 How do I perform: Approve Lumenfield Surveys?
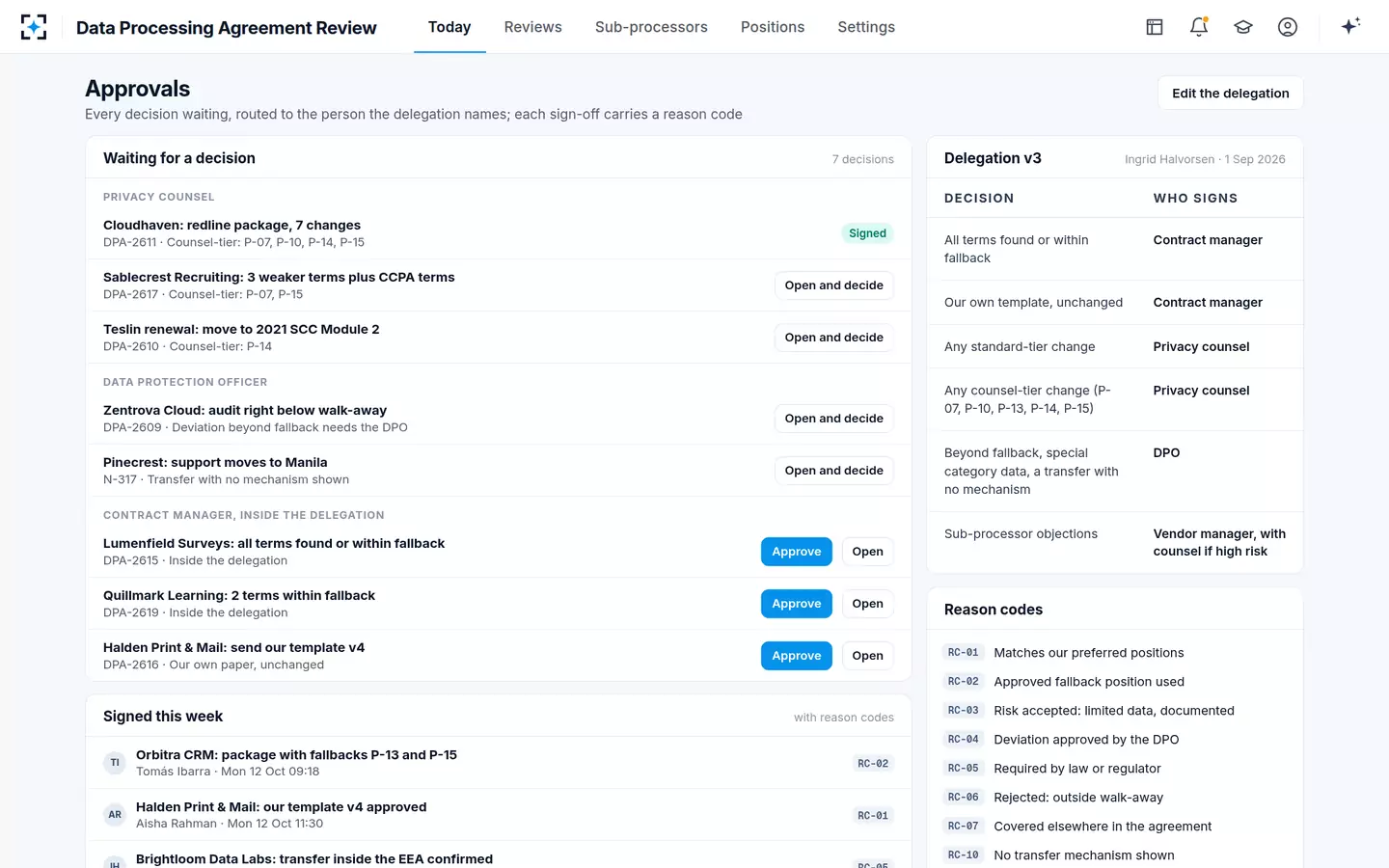pyautogui.click(x=797, y=552)
